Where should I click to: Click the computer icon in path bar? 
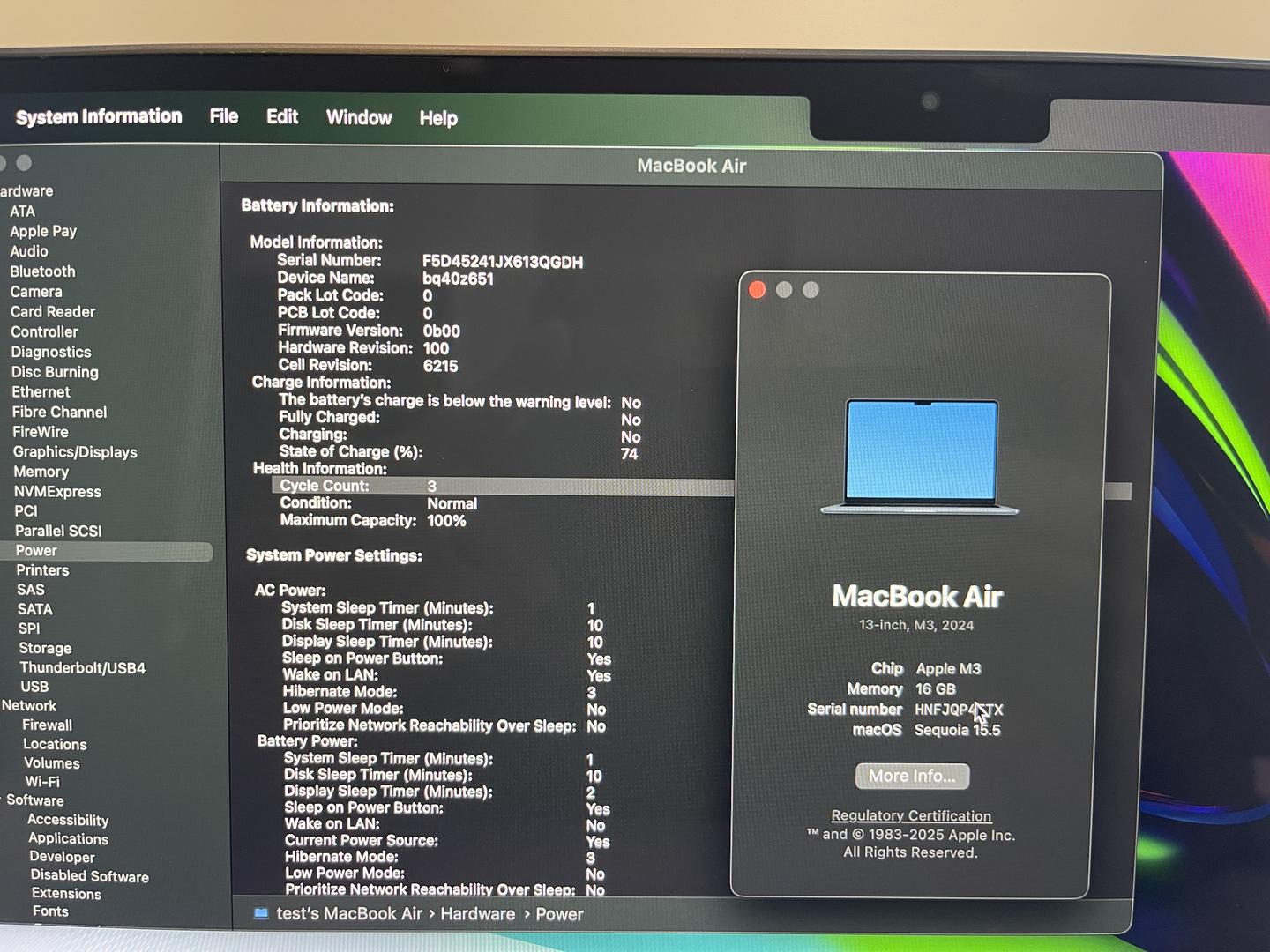click(x=261, y=914)
